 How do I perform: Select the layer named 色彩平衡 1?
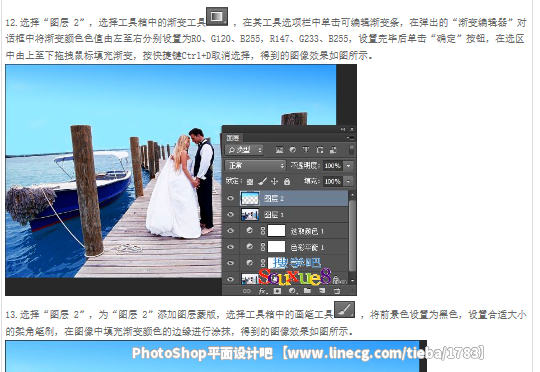click(307, 247)
